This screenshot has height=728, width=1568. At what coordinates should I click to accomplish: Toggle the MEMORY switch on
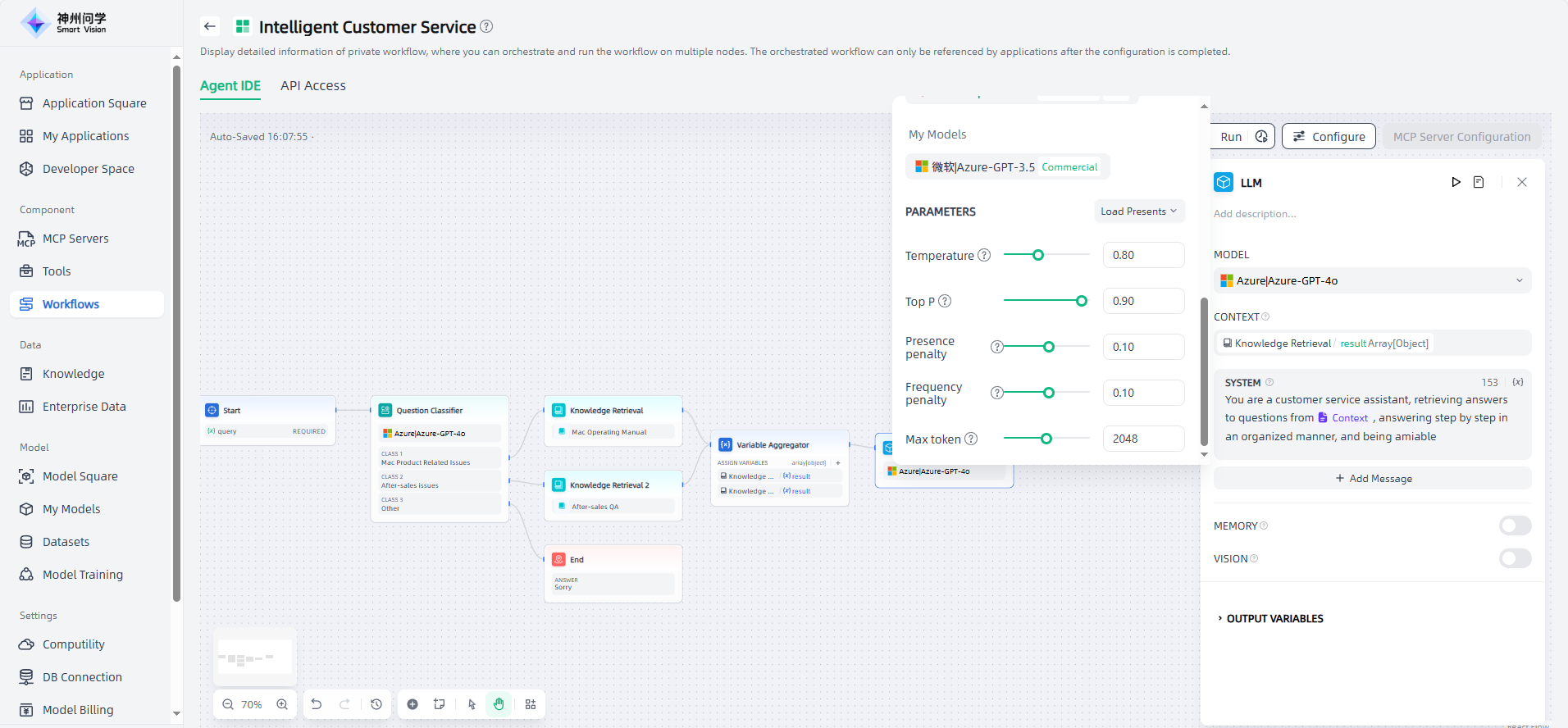[1515, 526]
